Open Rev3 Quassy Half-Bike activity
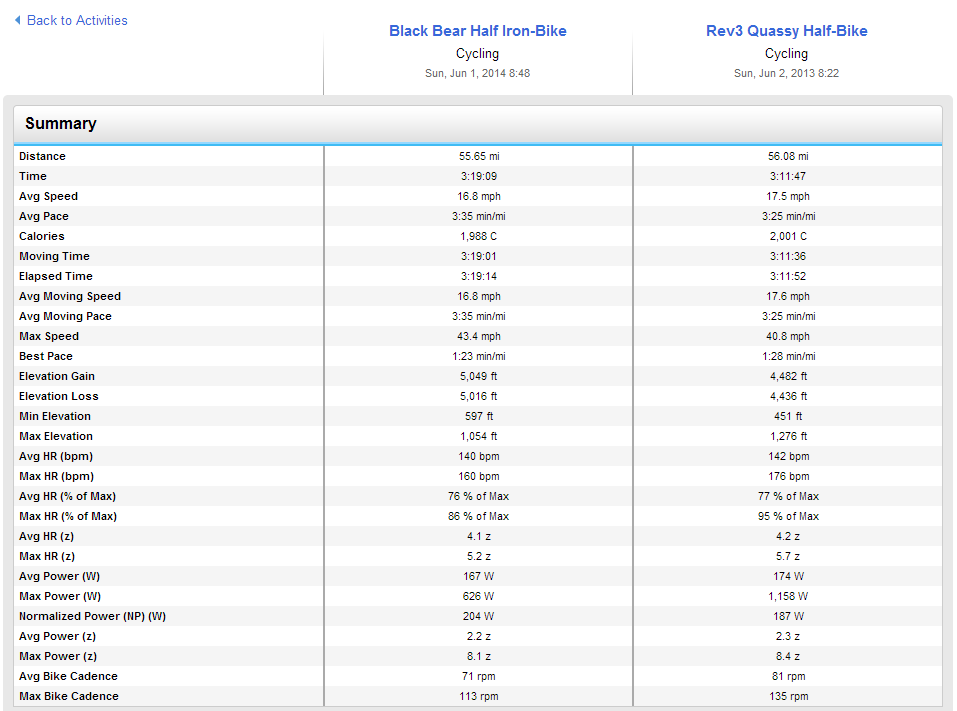The width and height of the screenshot is (957, 711). point(786,31)
